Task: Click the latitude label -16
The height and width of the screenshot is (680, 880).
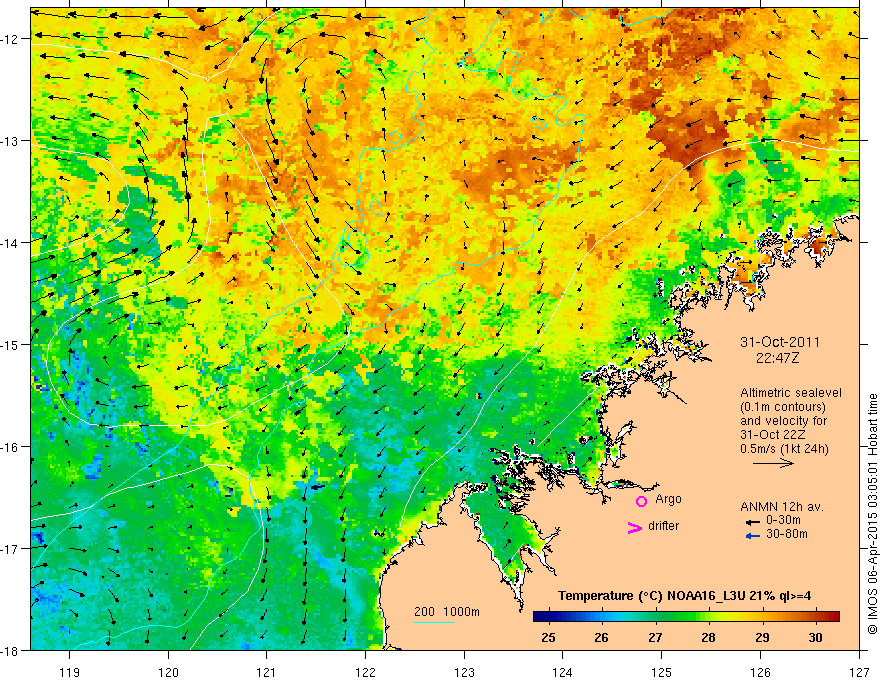Action: coord(10,447)
